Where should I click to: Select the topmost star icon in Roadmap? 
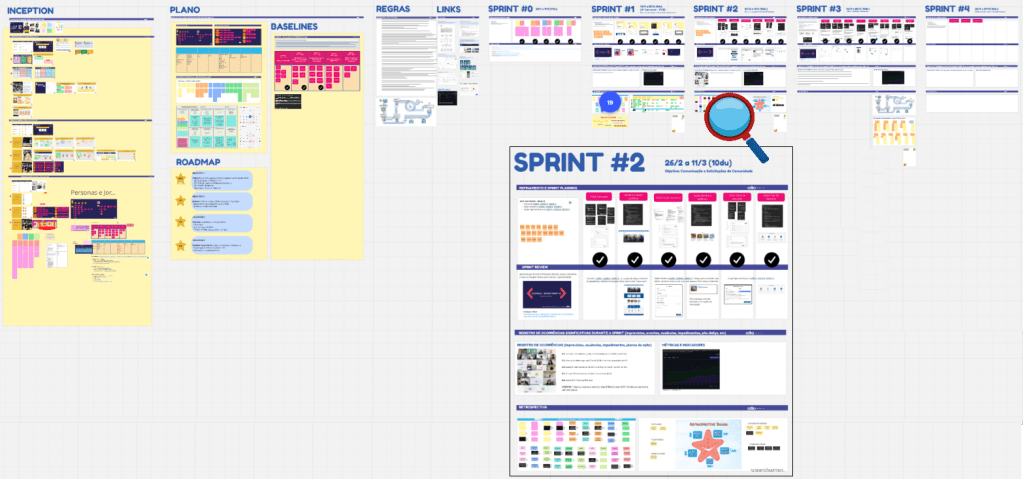click(181, 178)
